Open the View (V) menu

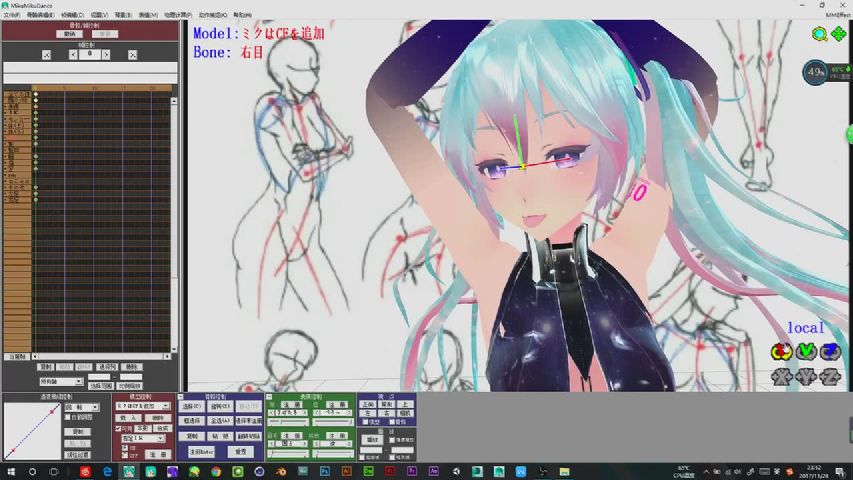pos(99,15)
